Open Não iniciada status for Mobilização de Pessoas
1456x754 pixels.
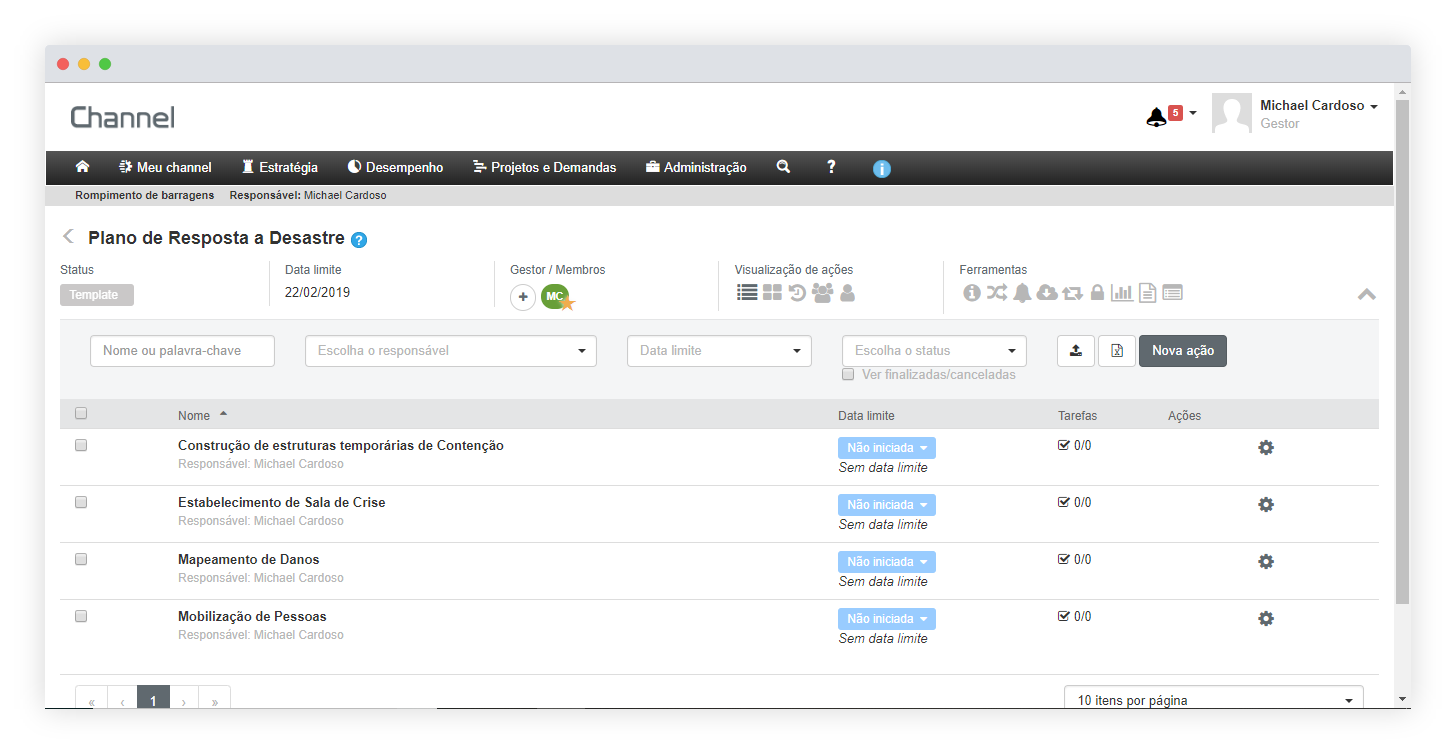coord(886,619)
